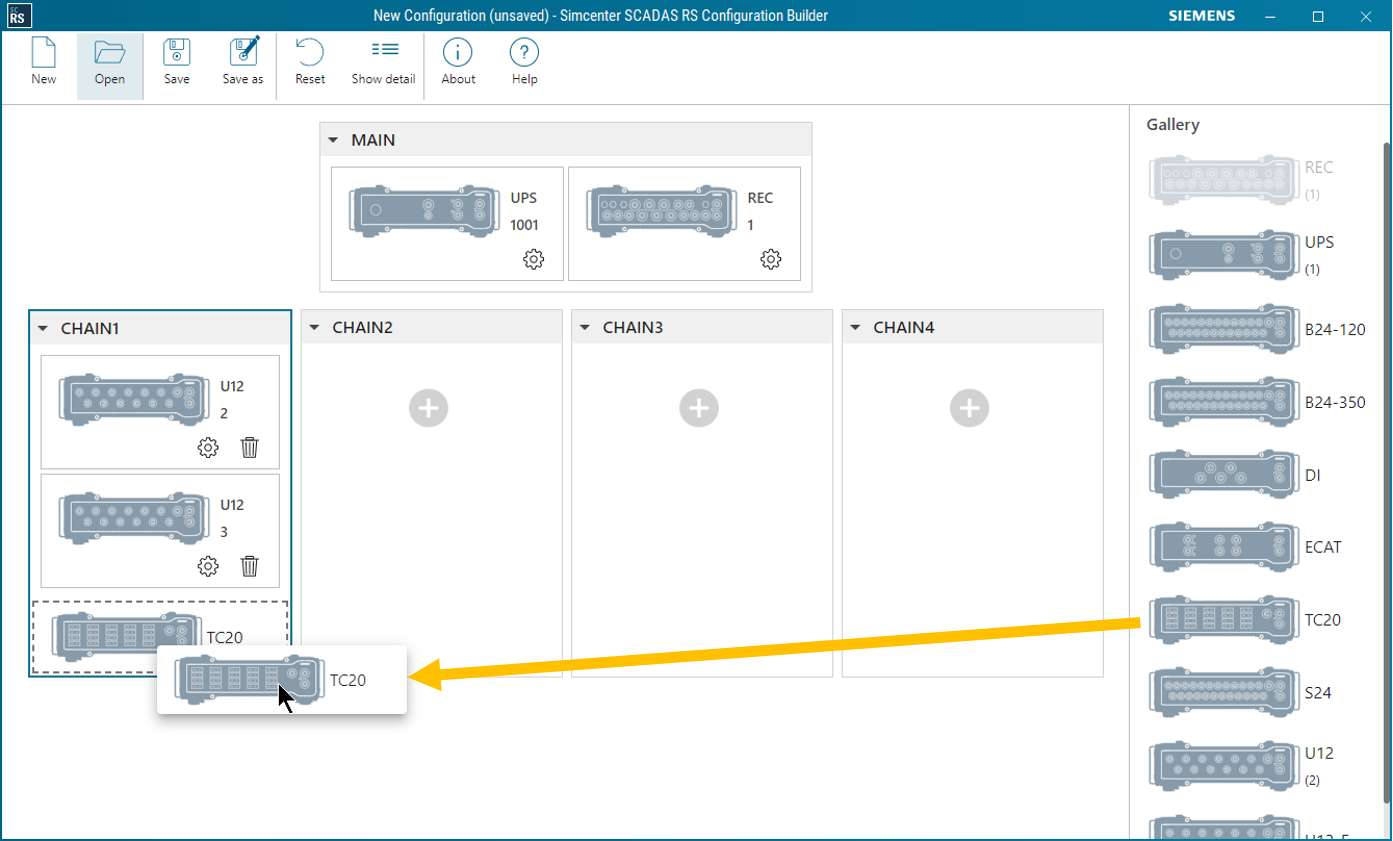Maximize the Configuration Builder window
The width and height of the screenshot is (1393, 841).
(x=1318, y=16)
